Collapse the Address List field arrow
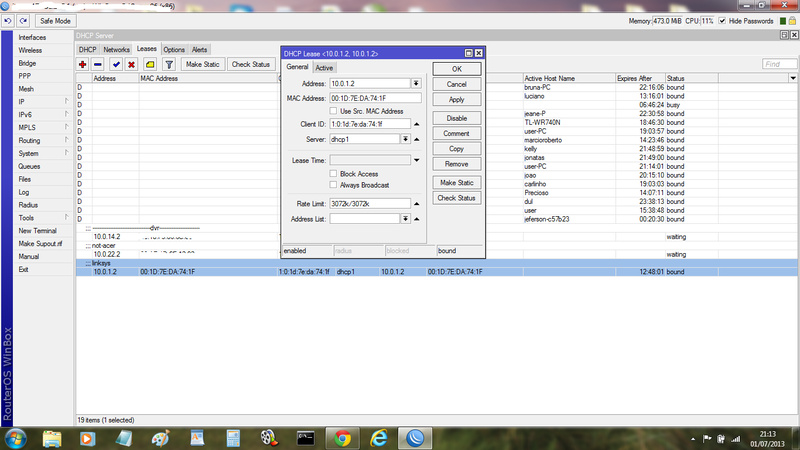 [417, 219]
